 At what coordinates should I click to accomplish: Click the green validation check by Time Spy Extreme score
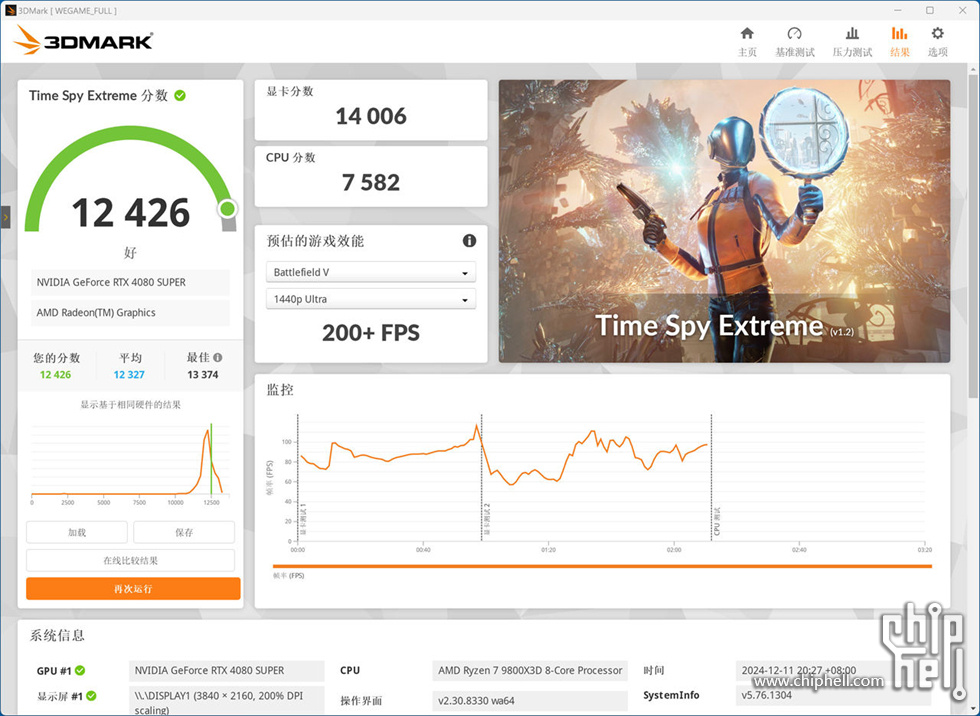pyautogui.click(x=180, y=96)
